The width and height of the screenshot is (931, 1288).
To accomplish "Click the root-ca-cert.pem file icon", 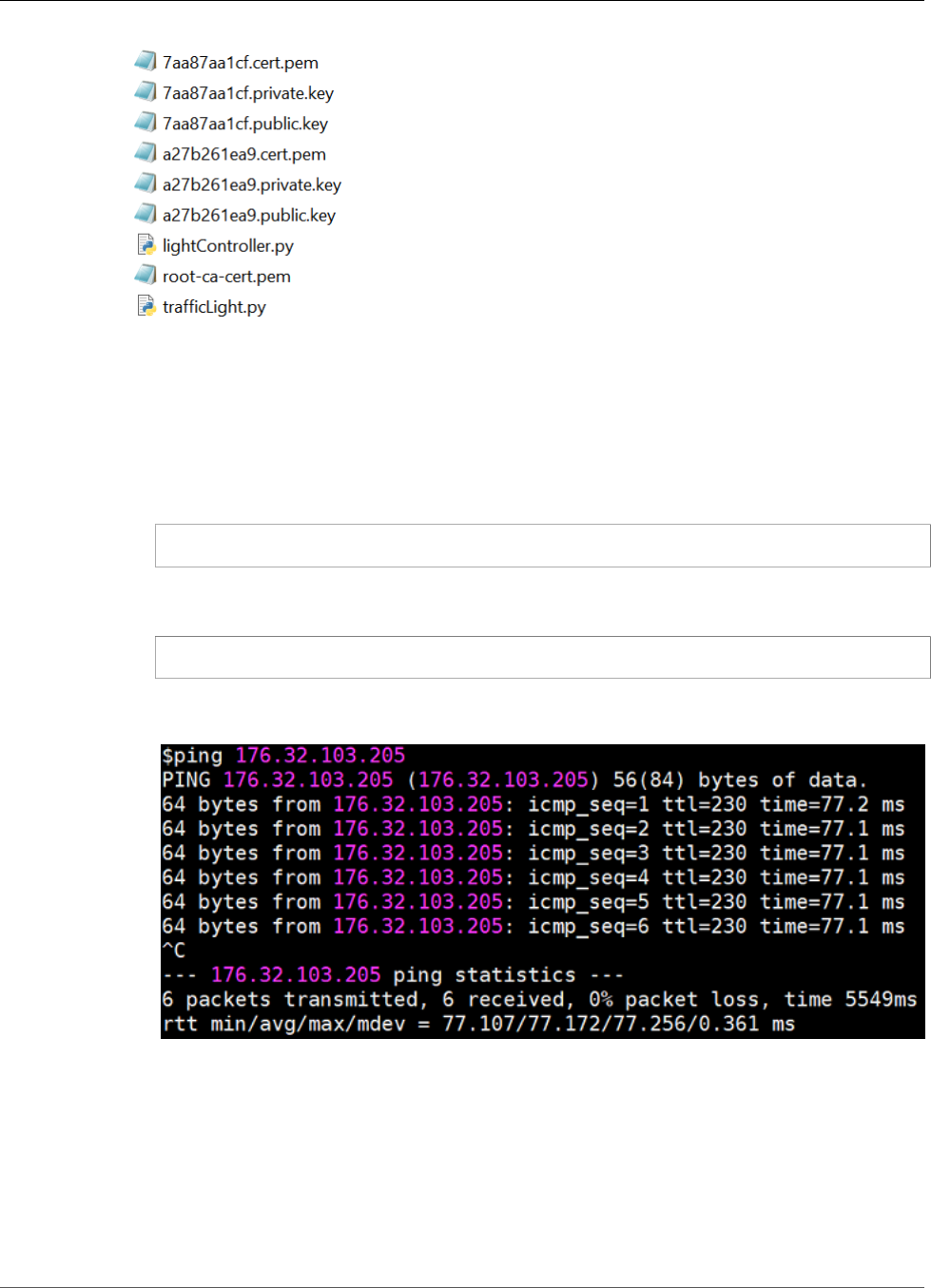I will point(145,275).
